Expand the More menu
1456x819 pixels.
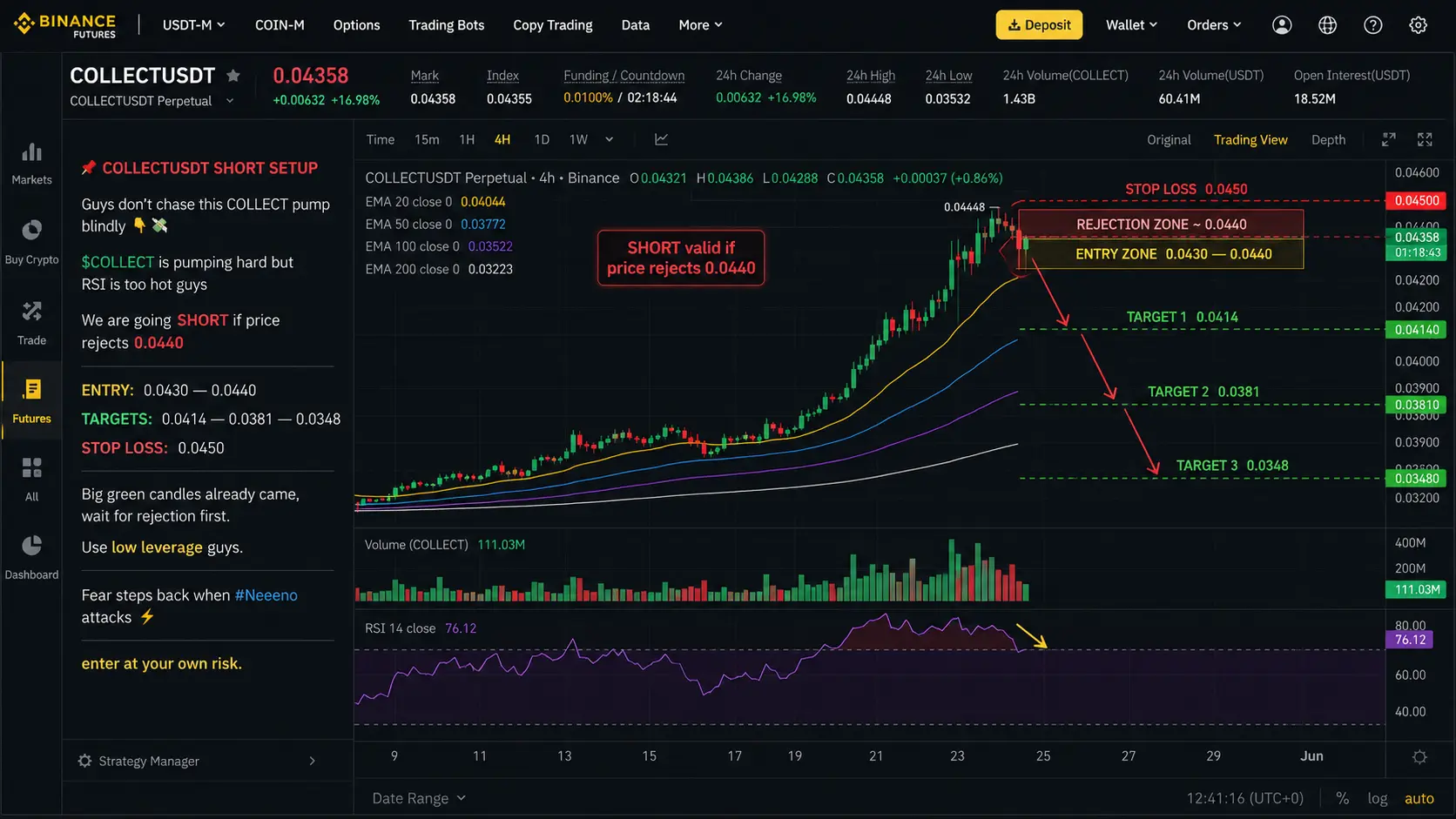[x=701, y=25]
